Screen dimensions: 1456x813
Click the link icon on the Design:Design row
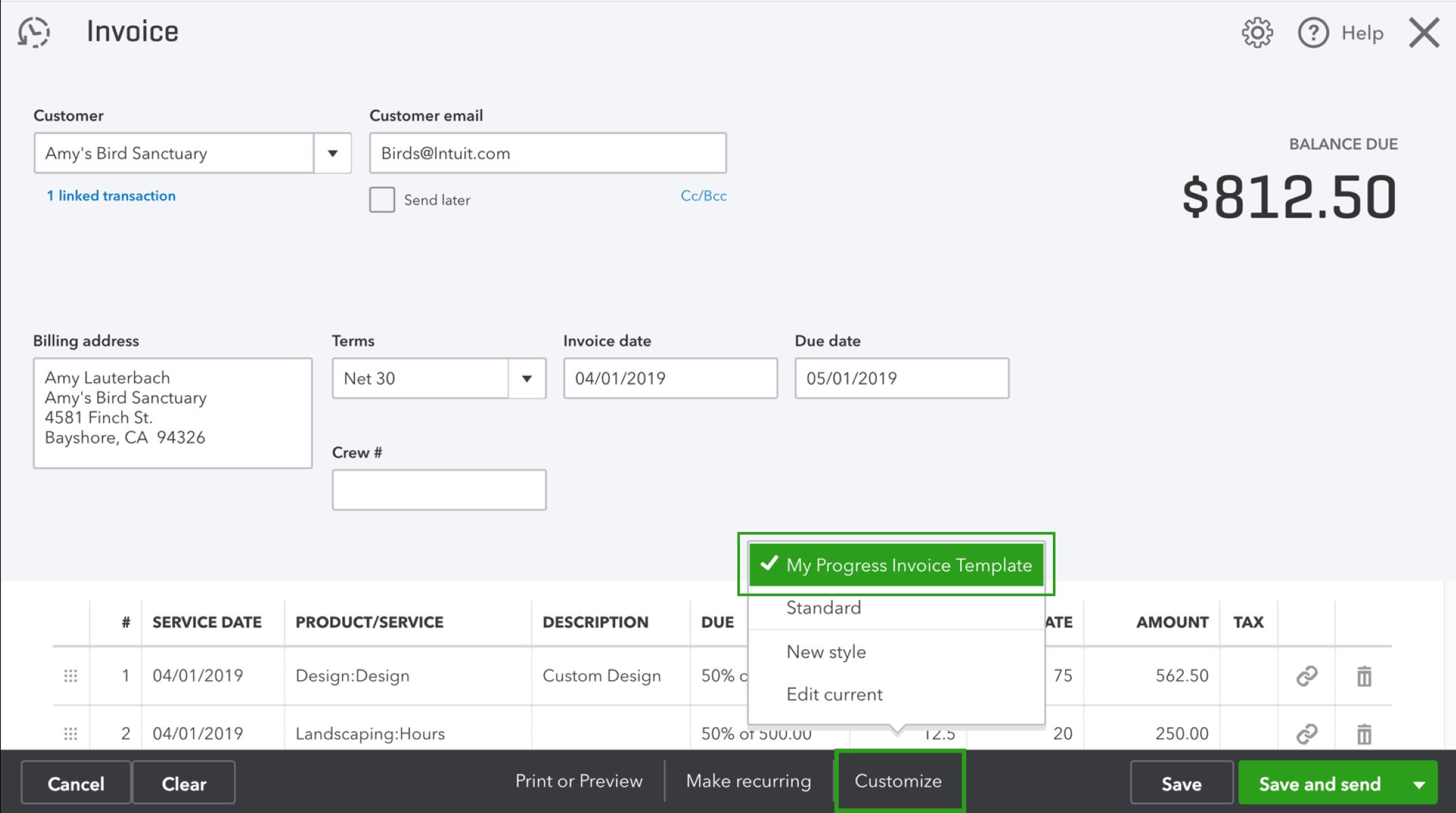pyautogui.click(x=1306, y=675)
